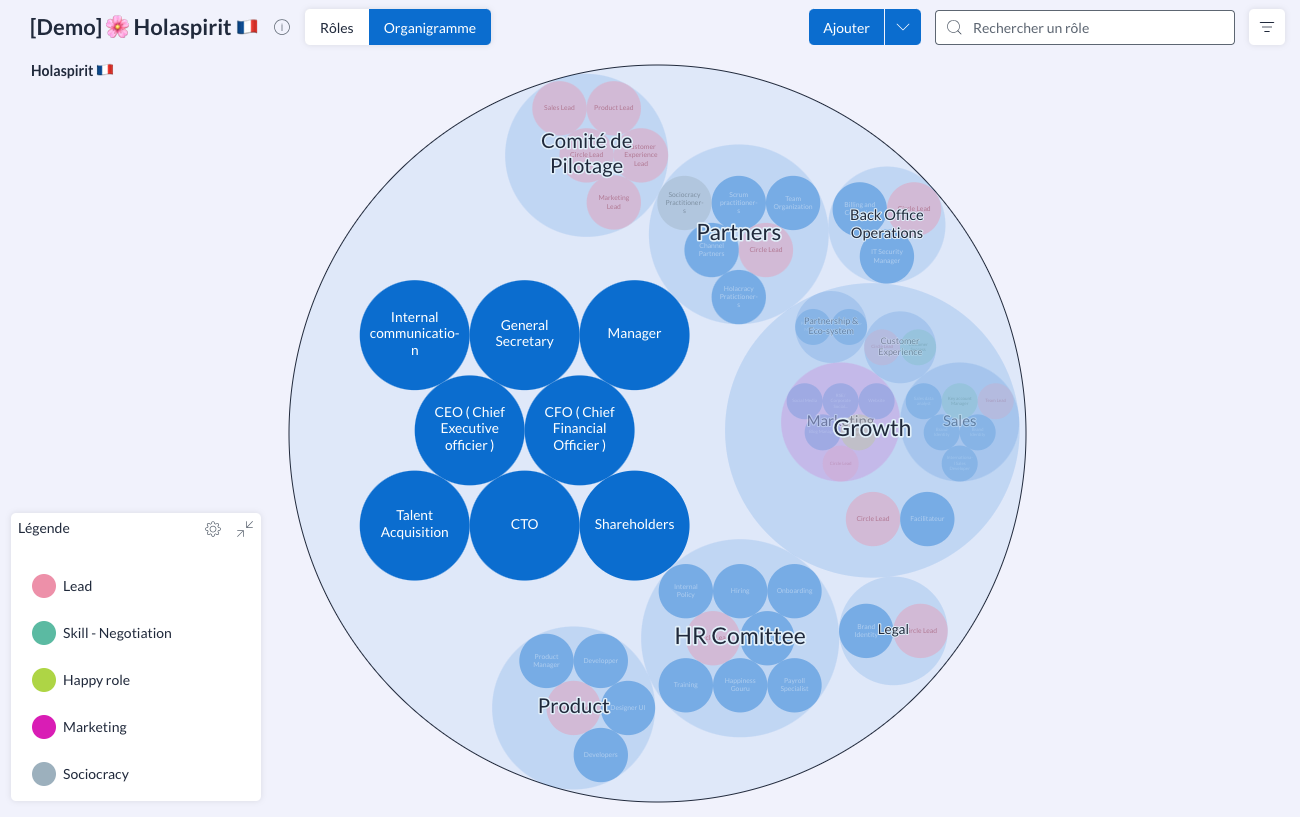Image resolution: width=1300 pixels, height=817 pixels.
Task: Open the legend settings gear
Action: pos(213,529)
